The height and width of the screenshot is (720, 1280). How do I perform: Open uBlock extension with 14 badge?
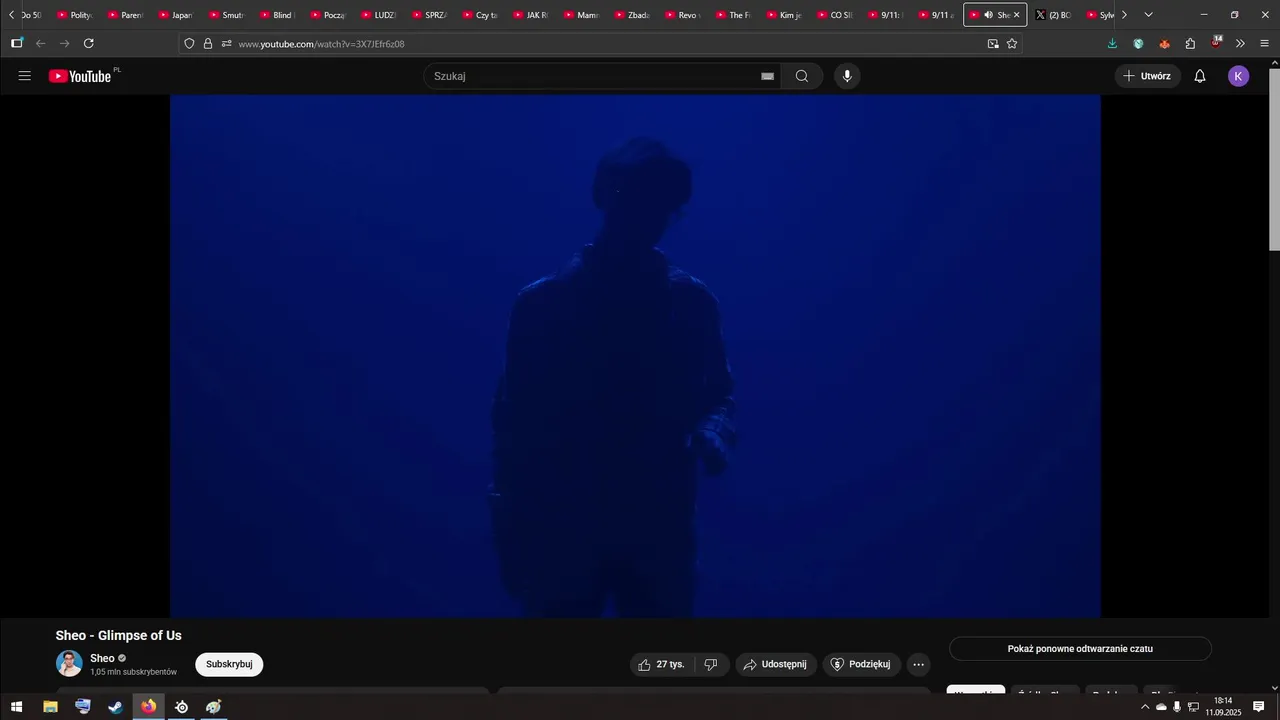point(1216,42)
